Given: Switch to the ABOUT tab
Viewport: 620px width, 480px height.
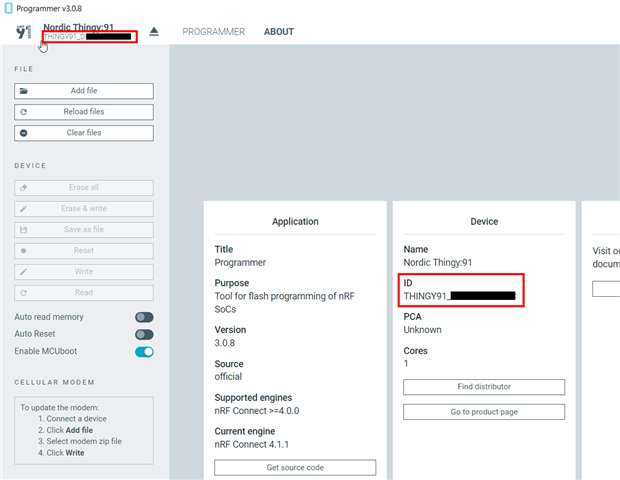Looking at the screenshot, I should pyautogui.click(x=279, y=32).
